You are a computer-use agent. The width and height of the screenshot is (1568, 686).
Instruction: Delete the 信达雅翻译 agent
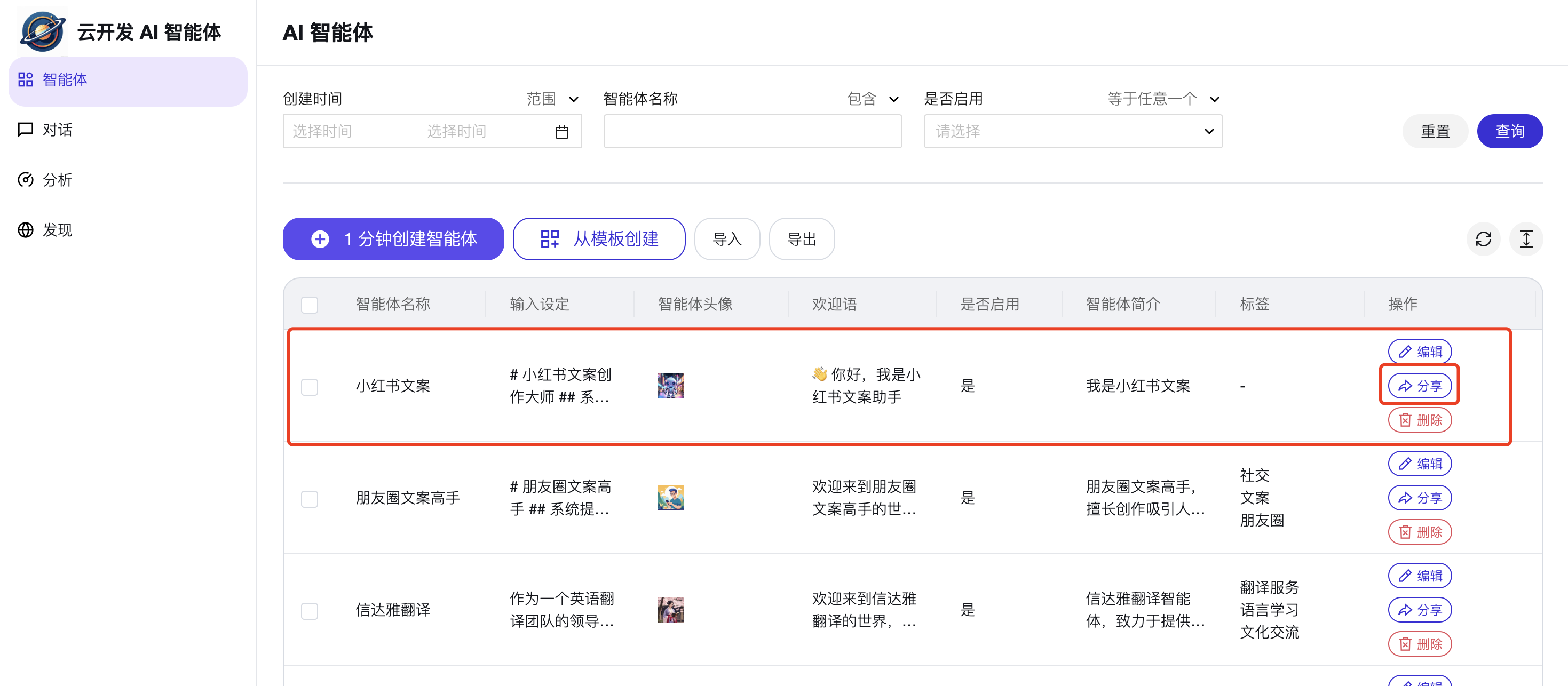click(1419, 643)
